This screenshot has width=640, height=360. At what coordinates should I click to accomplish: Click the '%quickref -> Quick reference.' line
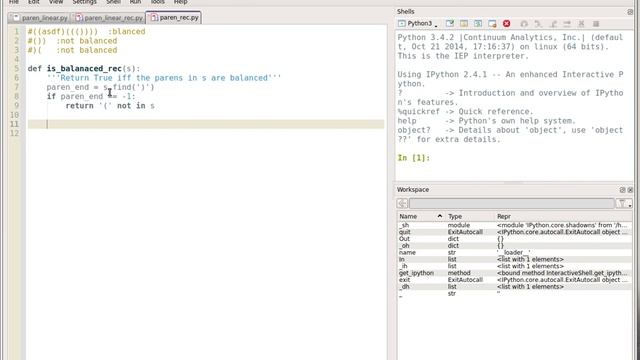tap(465, 112)
